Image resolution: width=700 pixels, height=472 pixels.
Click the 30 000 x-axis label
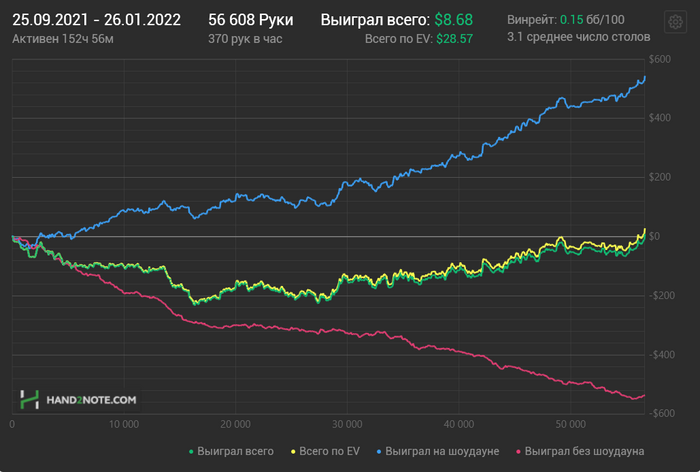tap(347, 424)
